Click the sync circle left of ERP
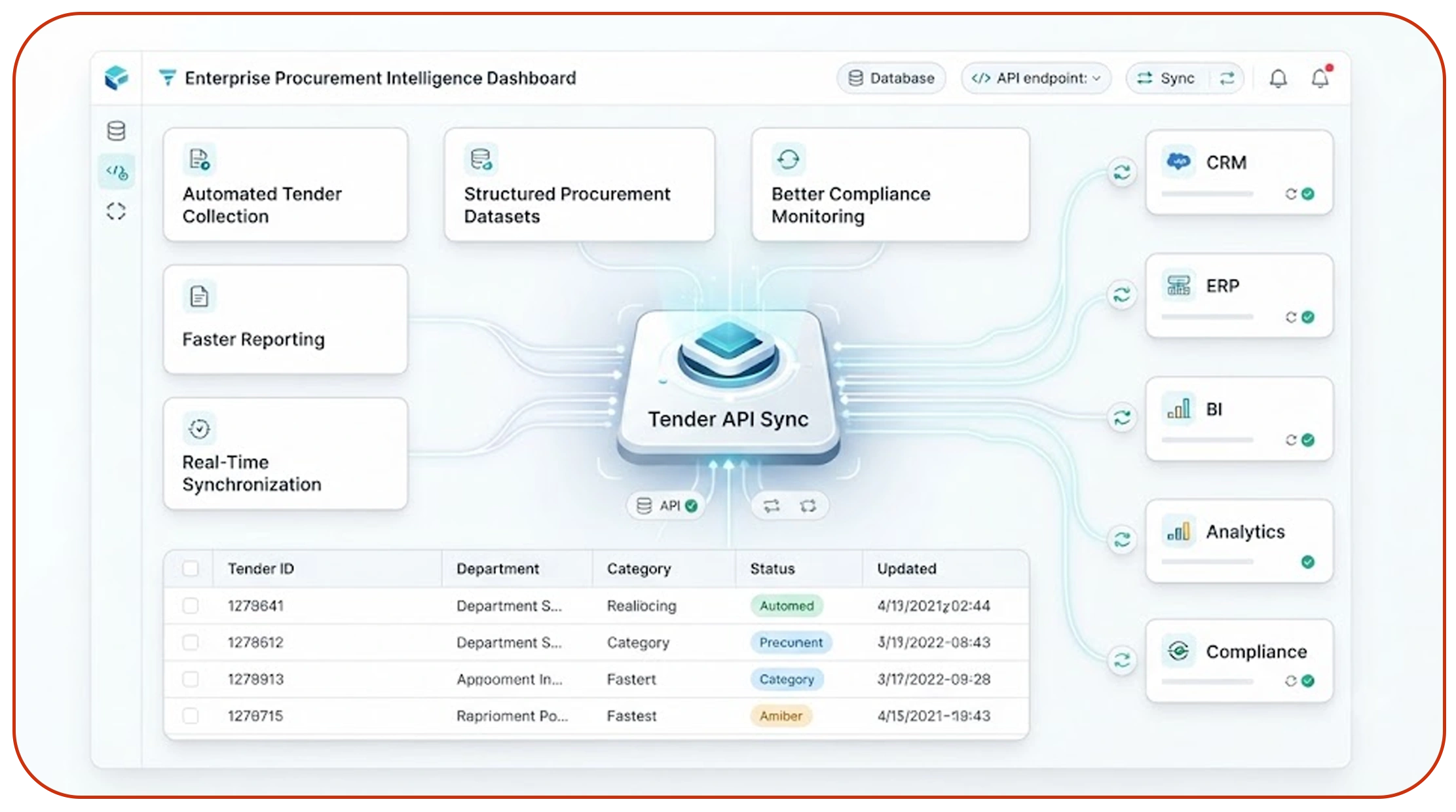The width and height of the screenshot is (1456, 812). pyautogui.click(x=1122, y=295)
